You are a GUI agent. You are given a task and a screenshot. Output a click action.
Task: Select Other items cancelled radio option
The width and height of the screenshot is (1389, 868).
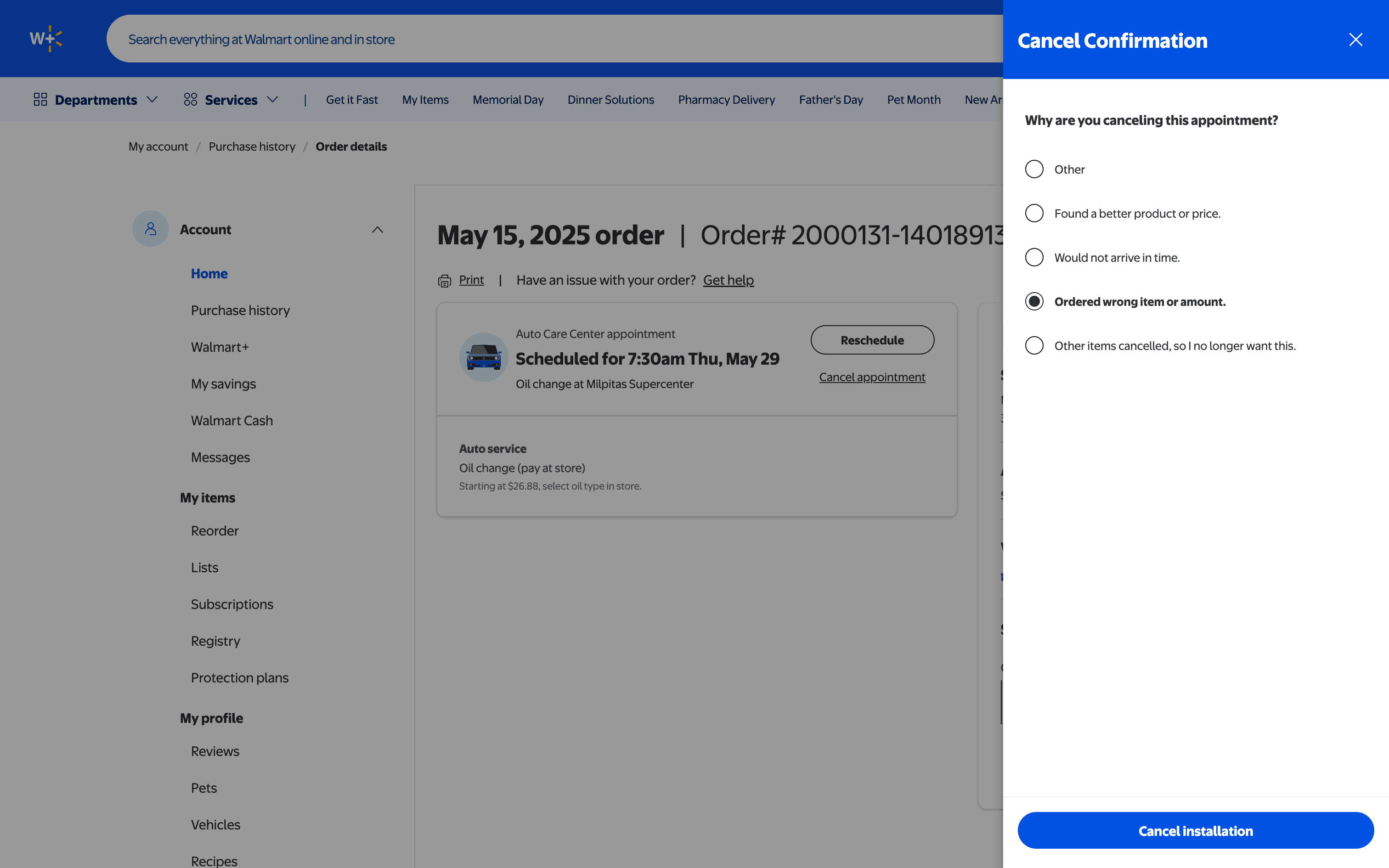coord(1034,345)
